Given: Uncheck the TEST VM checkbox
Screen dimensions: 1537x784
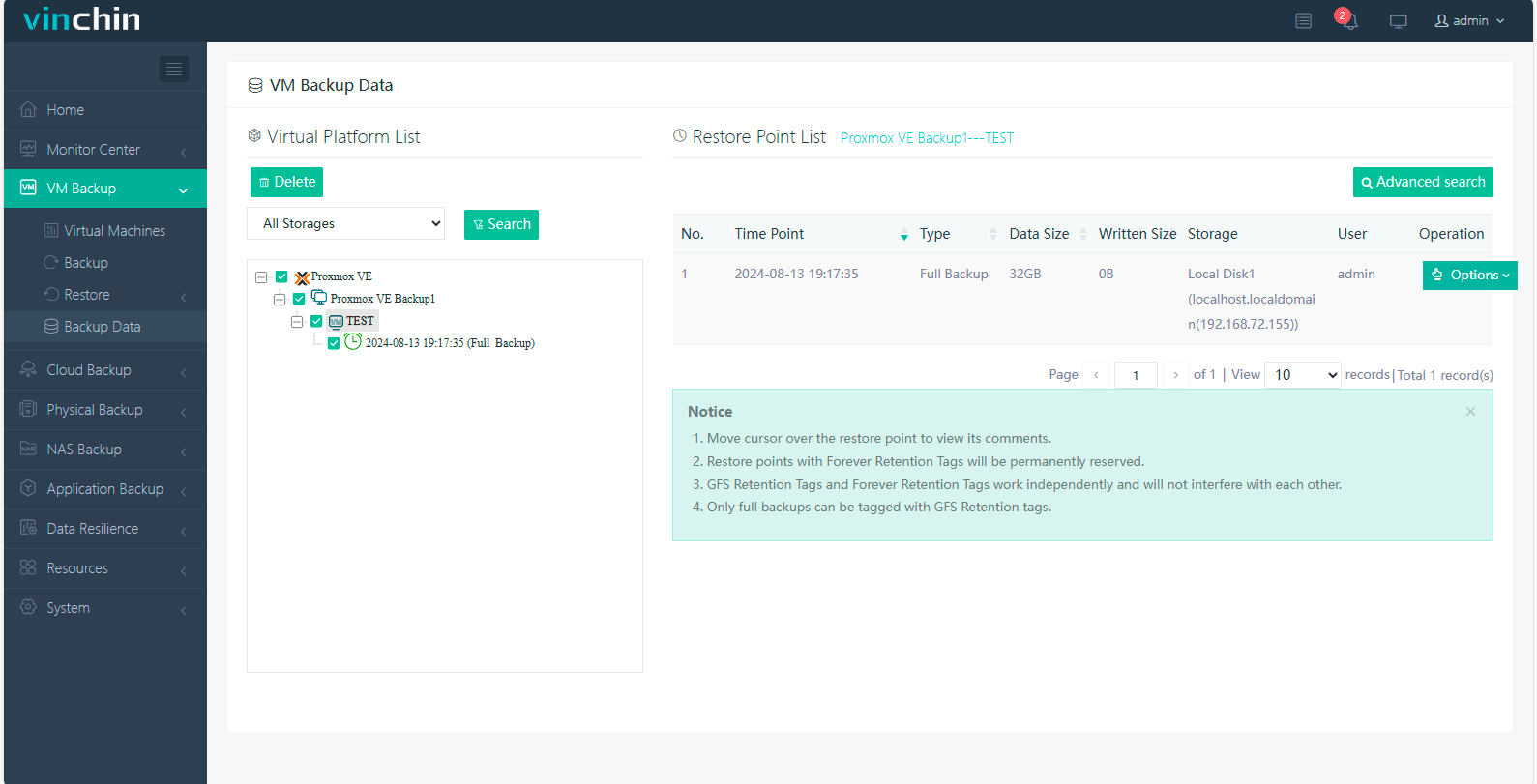Looking at the screenshot, I should point(316,321).
